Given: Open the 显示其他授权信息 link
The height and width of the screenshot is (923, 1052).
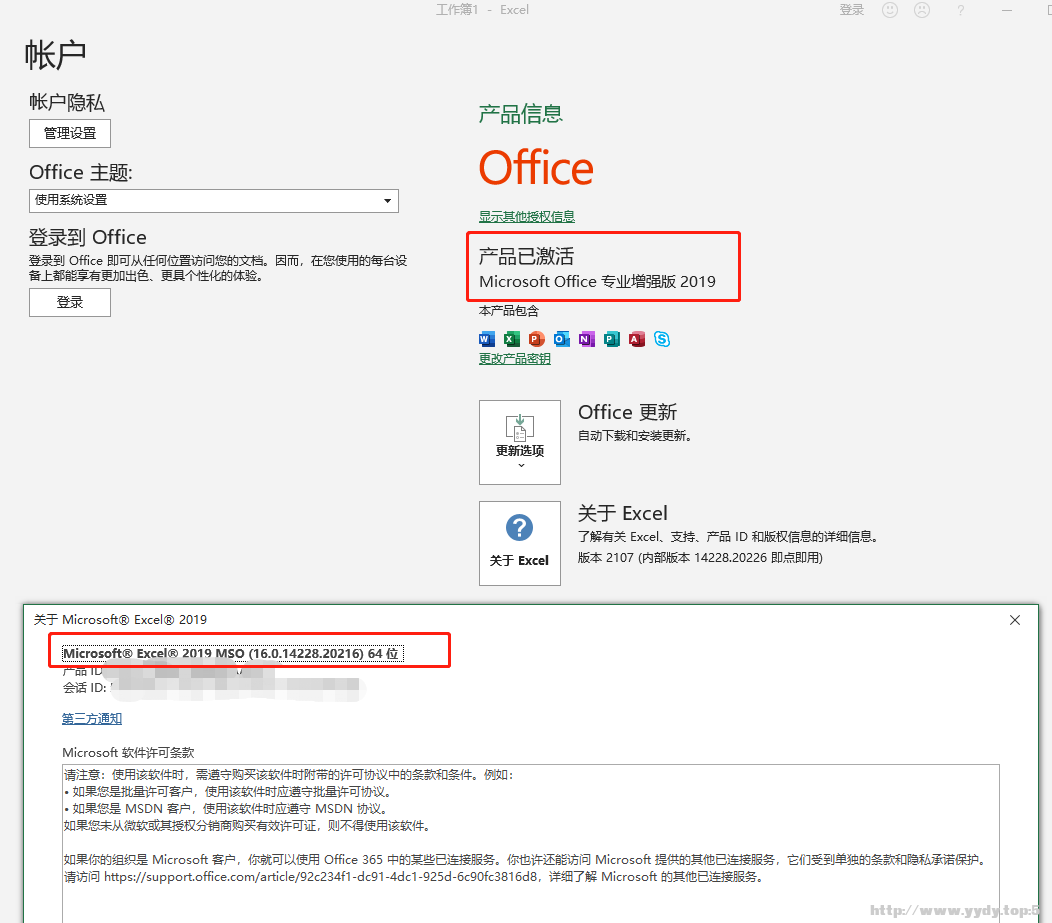Looking at the screenshot, I should pyautogui.click(x=527, y=217).
